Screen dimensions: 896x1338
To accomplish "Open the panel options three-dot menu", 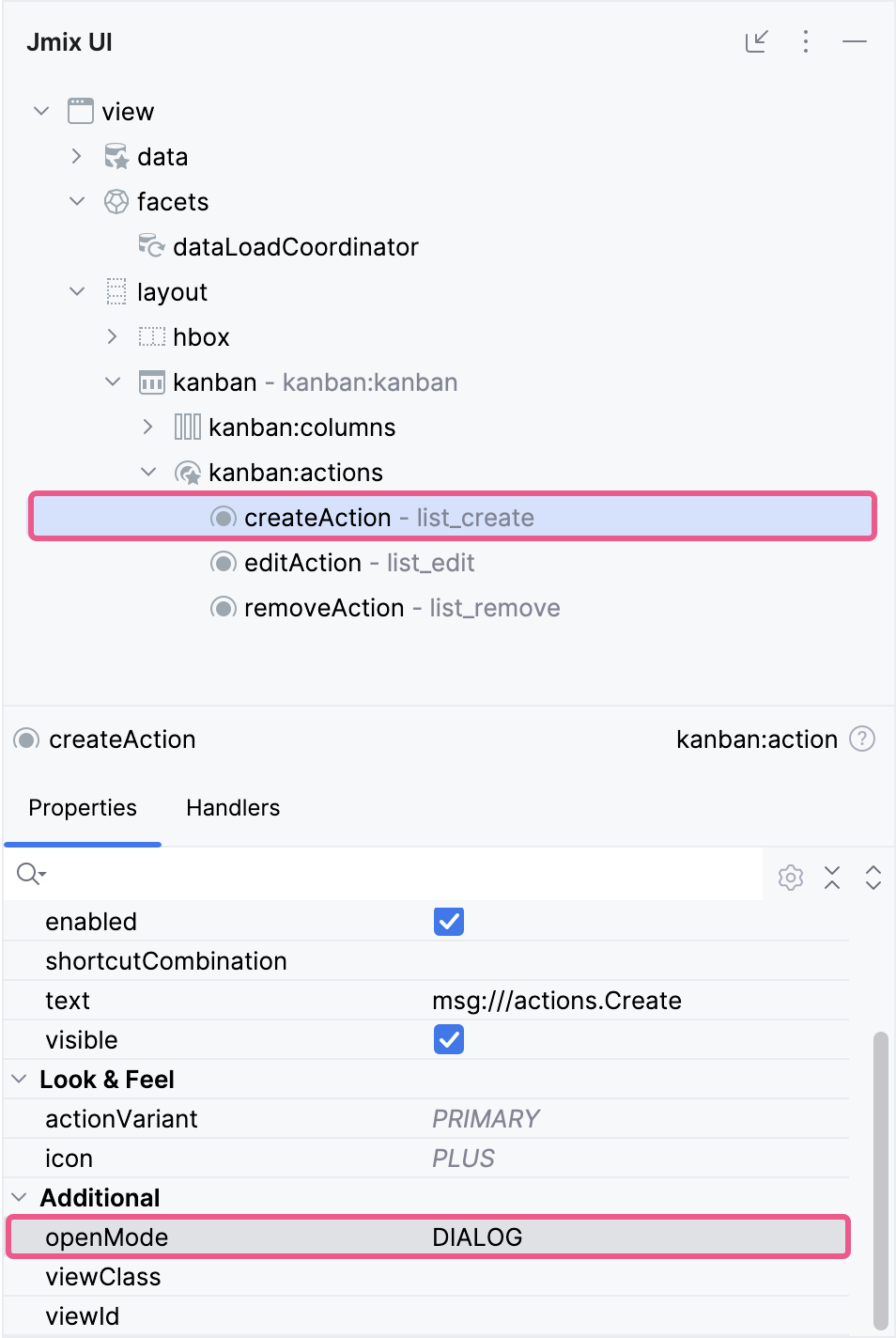I will coord(805,41).
